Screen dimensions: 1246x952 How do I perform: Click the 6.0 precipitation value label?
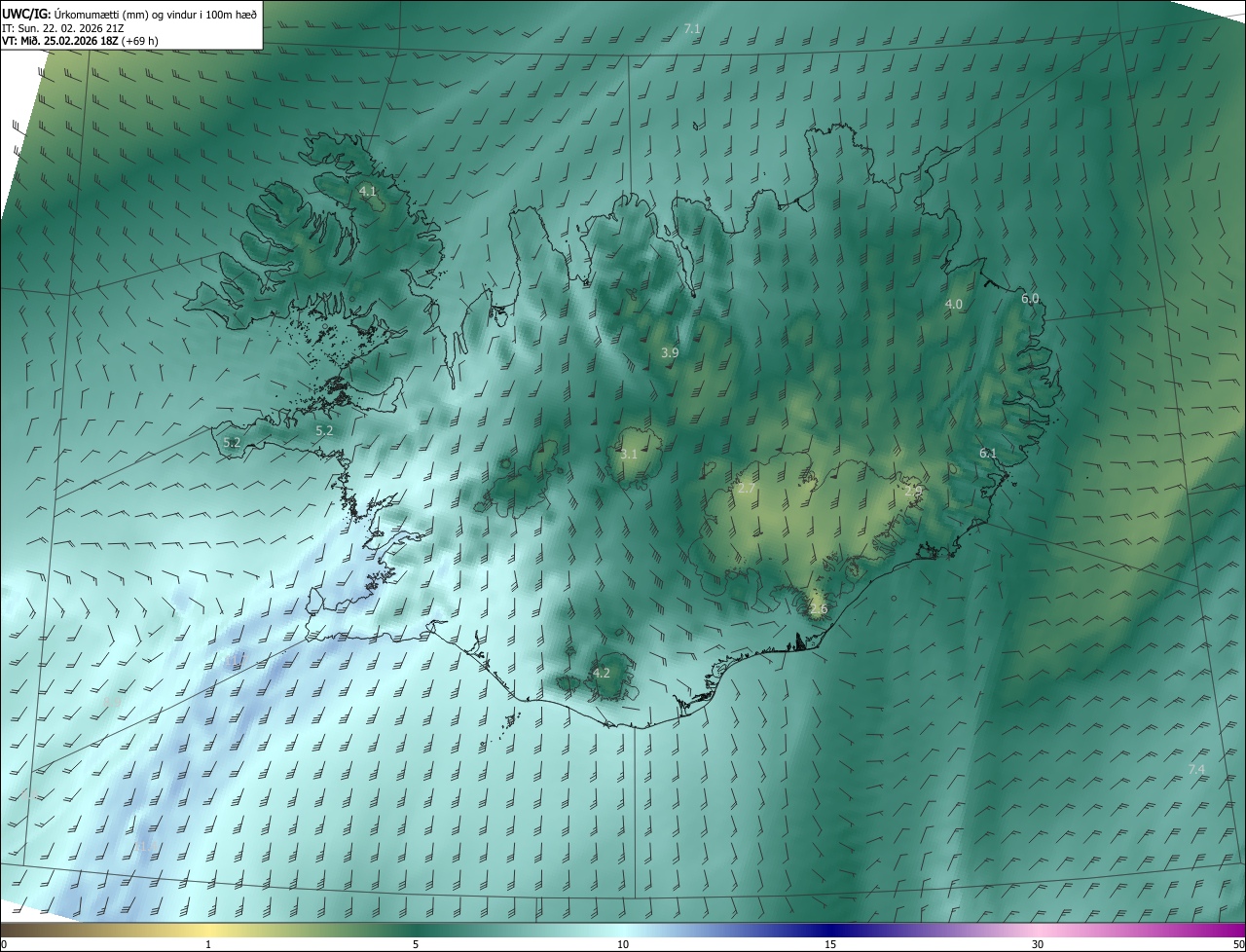1030,299
